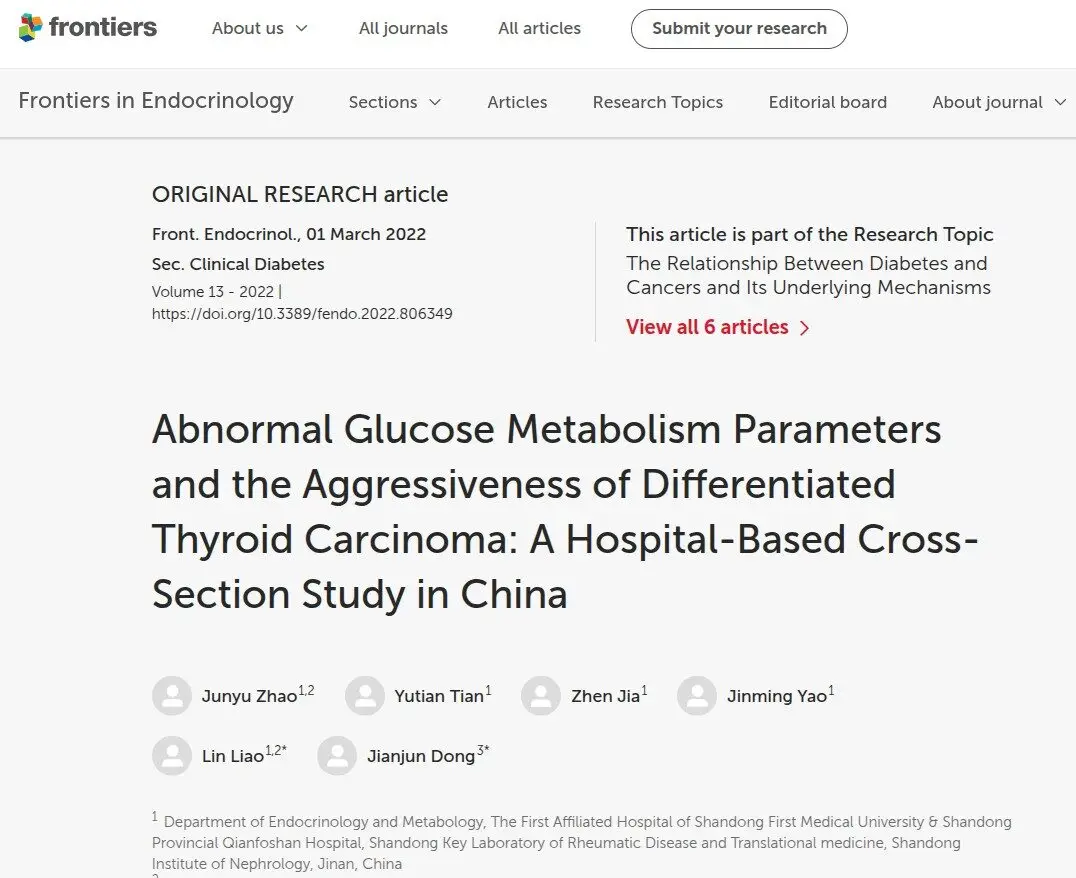
Task: Click the Submit your research button
Action: point(739,29)
